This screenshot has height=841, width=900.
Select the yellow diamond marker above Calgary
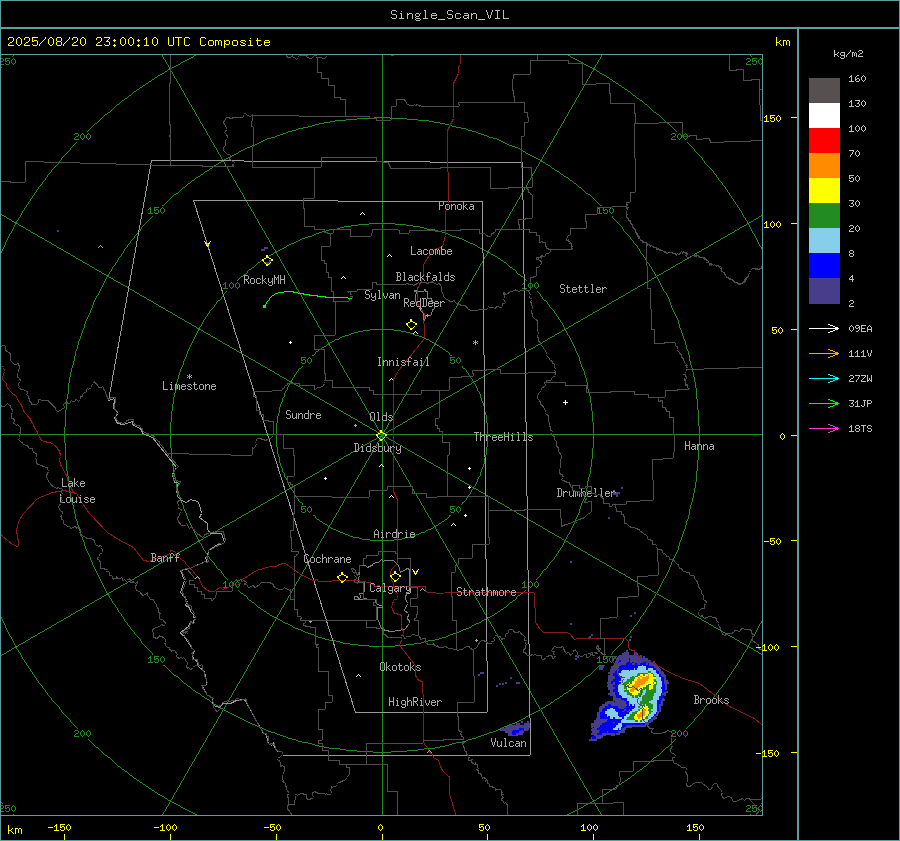click(395, 576)
